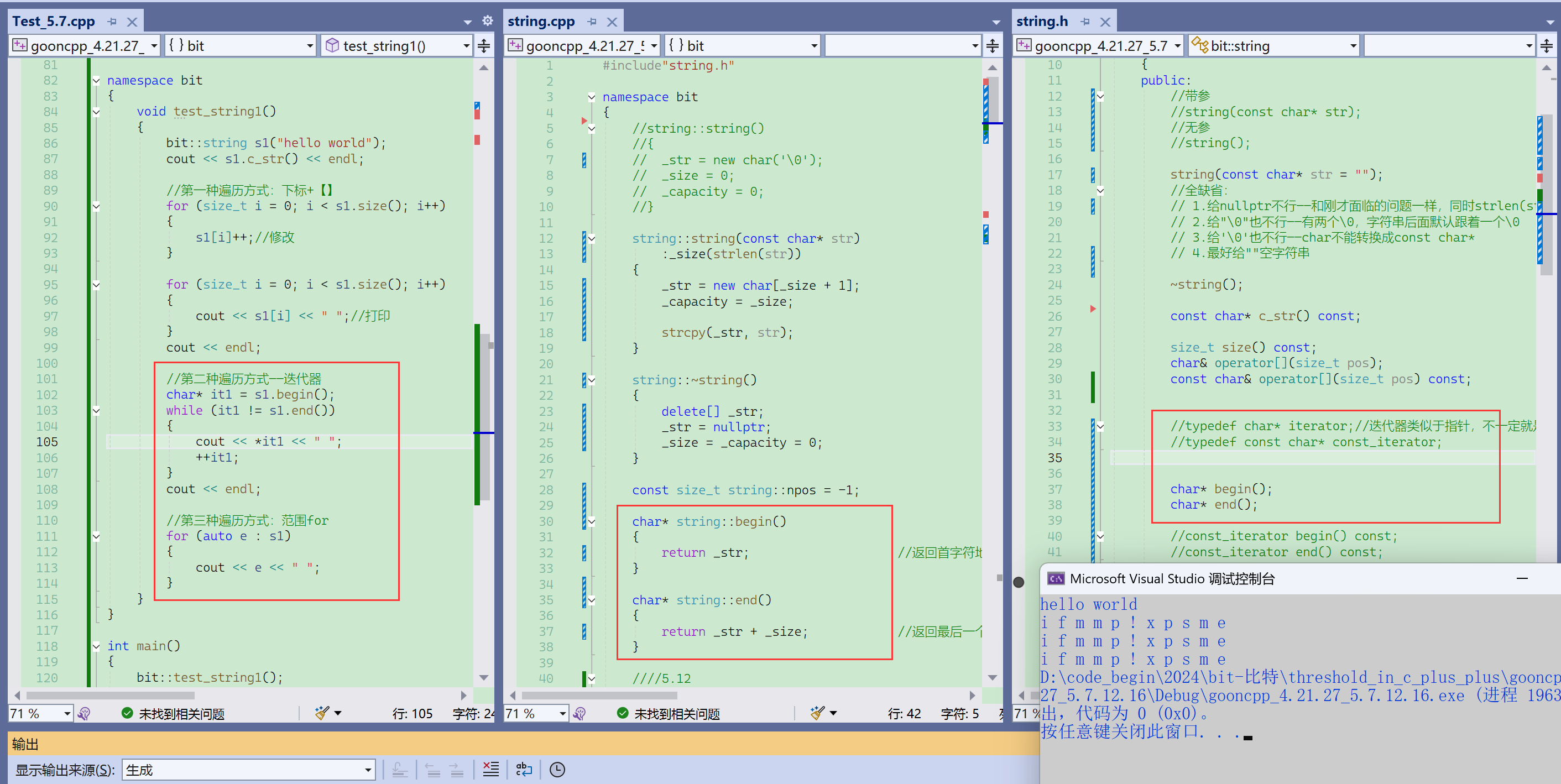
Task: Pin the Test_5.7.cpp tab
Action: [x=112, y=22]
